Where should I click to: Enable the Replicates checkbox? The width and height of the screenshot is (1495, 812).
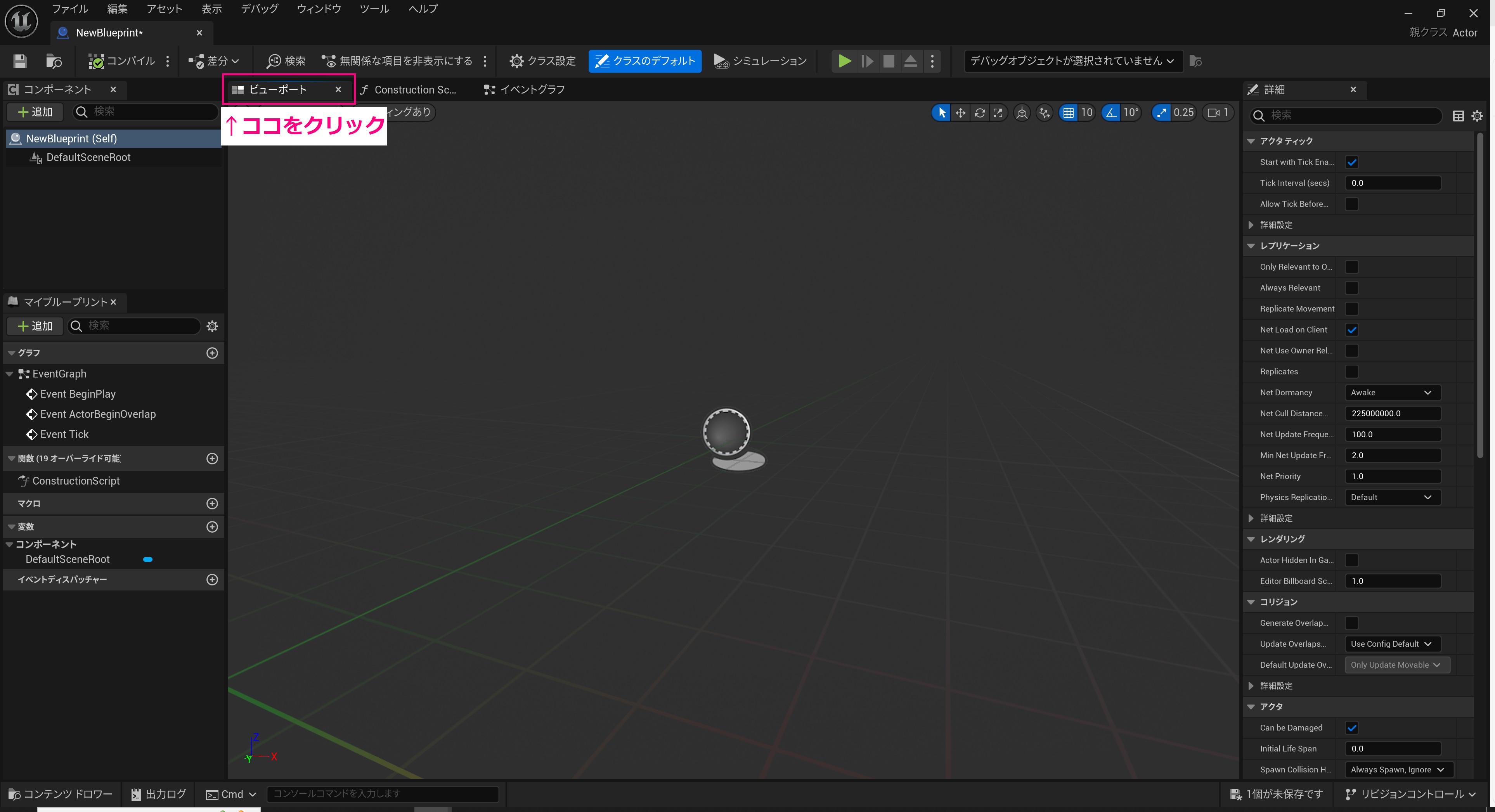tap(1352, 371)
